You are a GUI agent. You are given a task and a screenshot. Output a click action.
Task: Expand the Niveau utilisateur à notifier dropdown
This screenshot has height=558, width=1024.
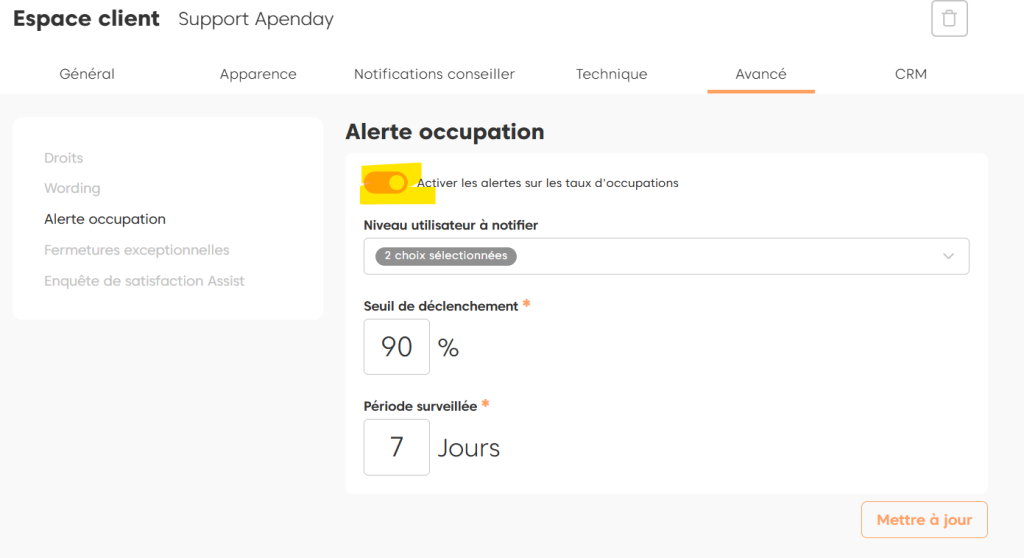point(666,256)
